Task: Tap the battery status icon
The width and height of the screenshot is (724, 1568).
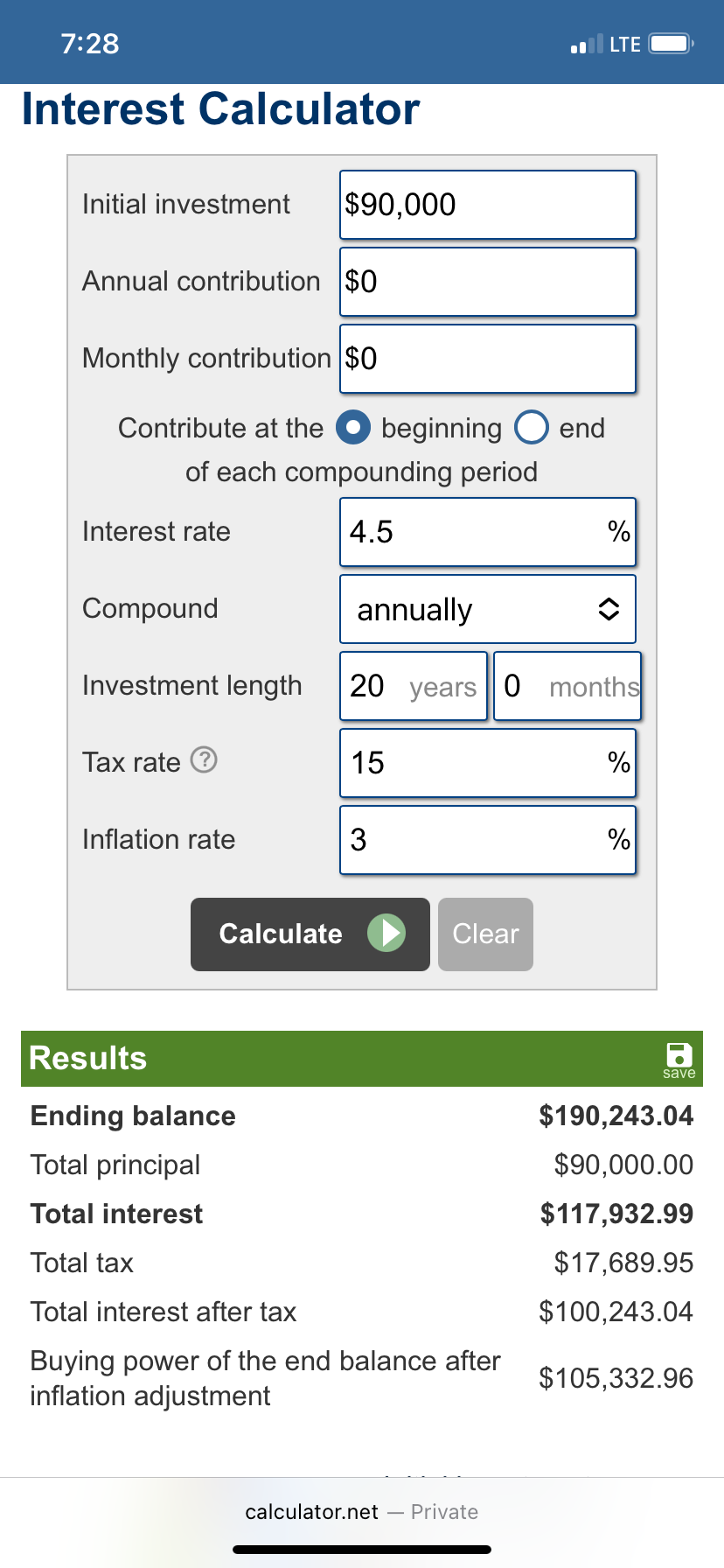Action: tap(672, 44)
